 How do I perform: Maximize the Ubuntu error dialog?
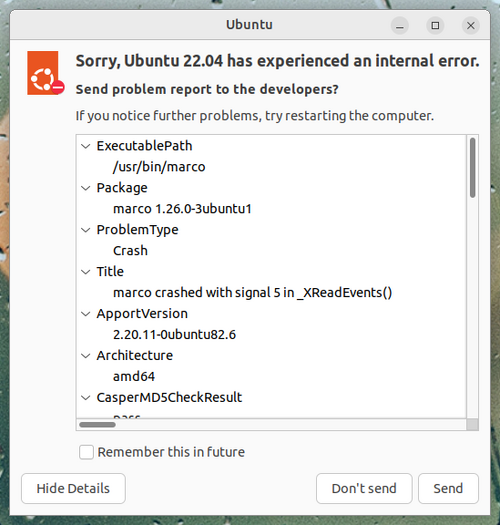point(435,25)
